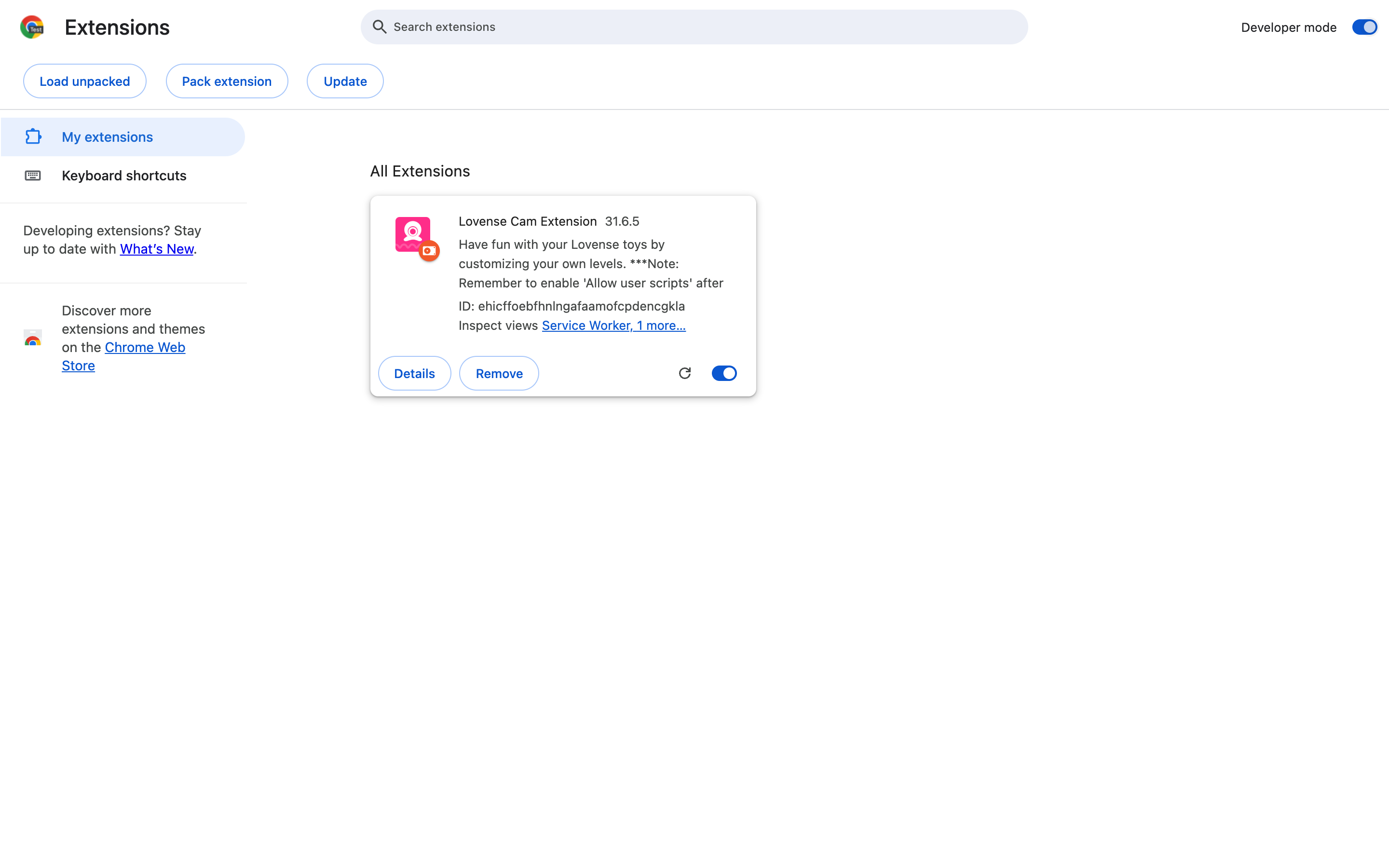Open the My extensions section
Viewport: 1389px width, 868px height.
[x=123, y=136]
